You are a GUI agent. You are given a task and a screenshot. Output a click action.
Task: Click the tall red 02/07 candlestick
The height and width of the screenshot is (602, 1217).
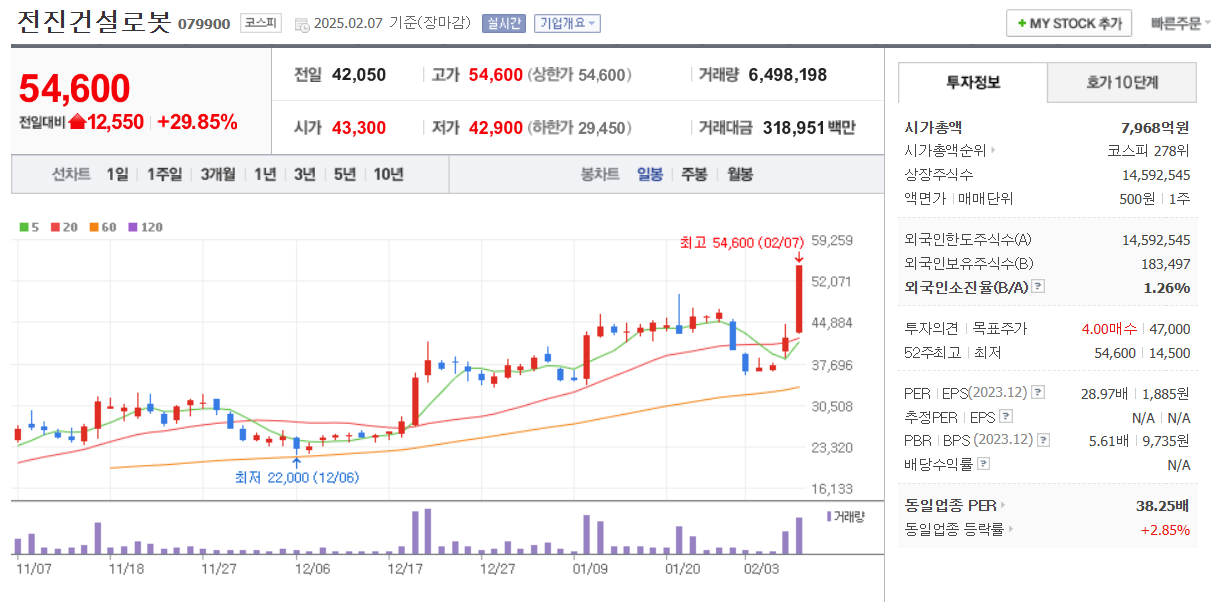point(799,298)
